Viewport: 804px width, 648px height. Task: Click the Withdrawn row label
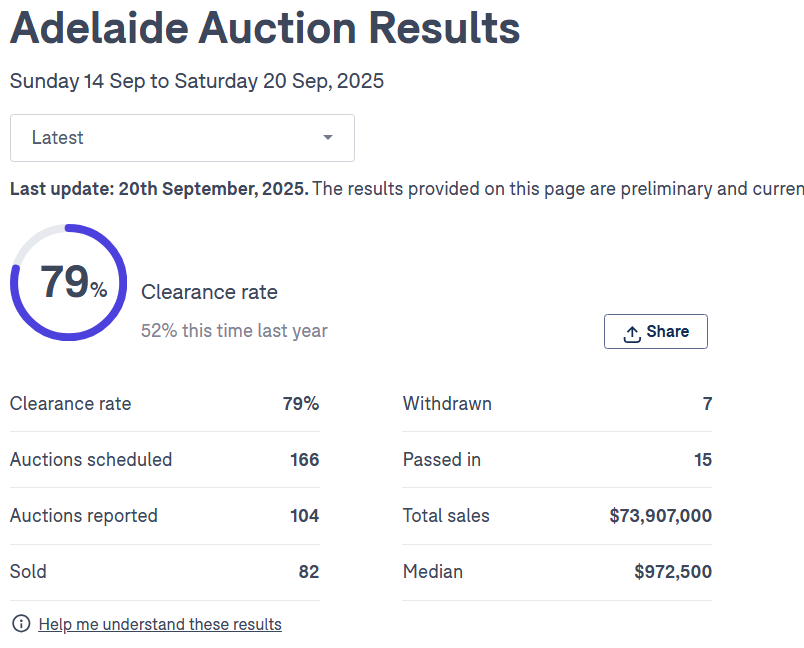pyautogui.click(x=447, y=404)
